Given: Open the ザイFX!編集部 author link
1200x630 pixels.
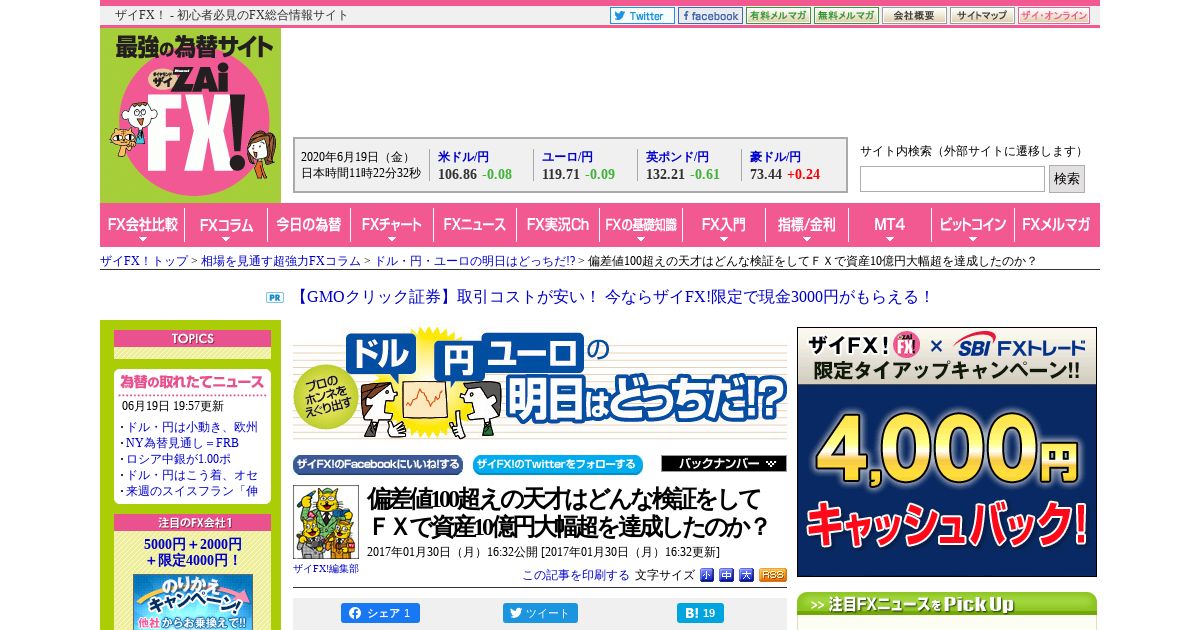Looking at the screenshot, I should tap(326, 568).
